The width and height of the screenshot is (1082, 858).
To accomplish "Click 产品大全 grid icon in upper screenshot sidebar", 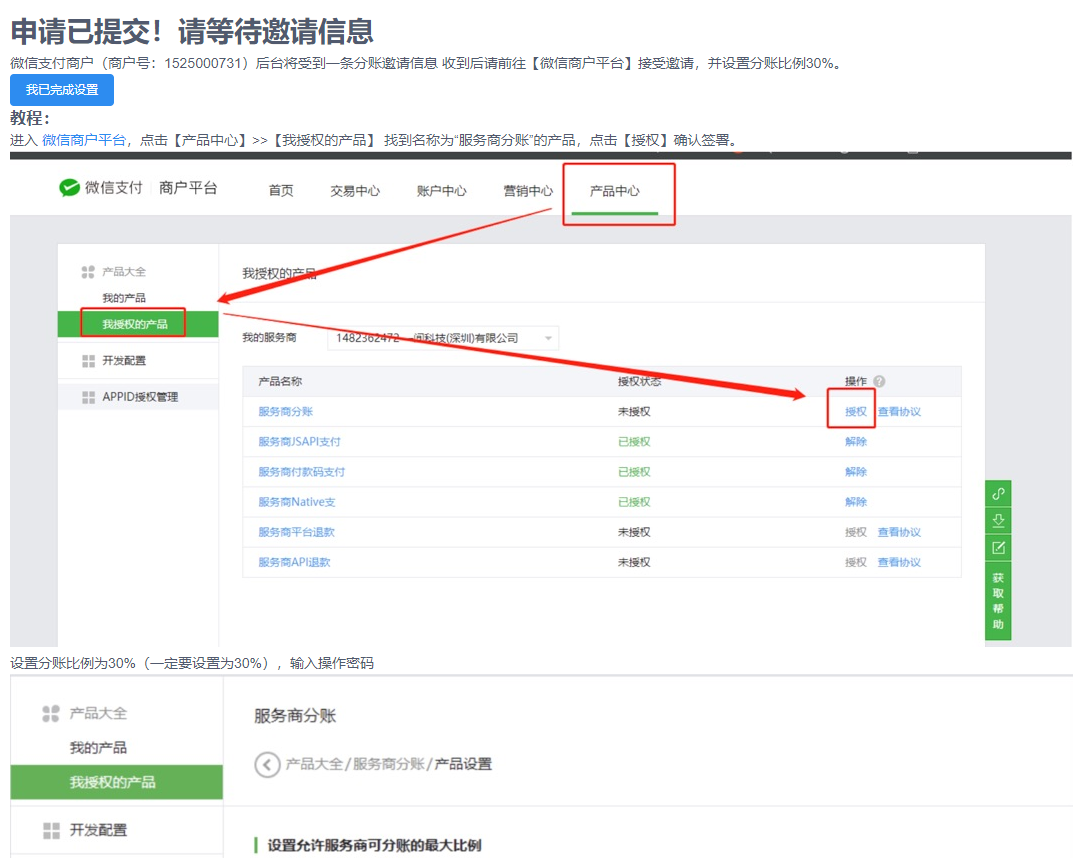I will click(x=88, y=272).
